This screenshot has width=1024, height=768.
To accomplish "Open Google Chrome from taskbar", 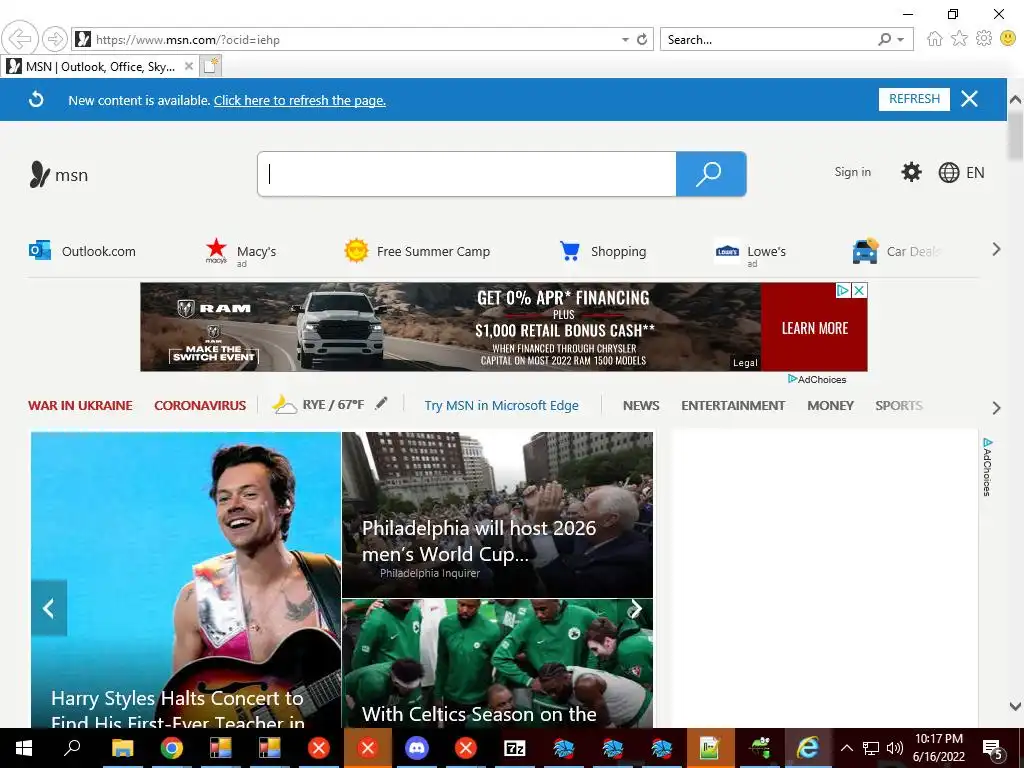I will tap(171, 748).
